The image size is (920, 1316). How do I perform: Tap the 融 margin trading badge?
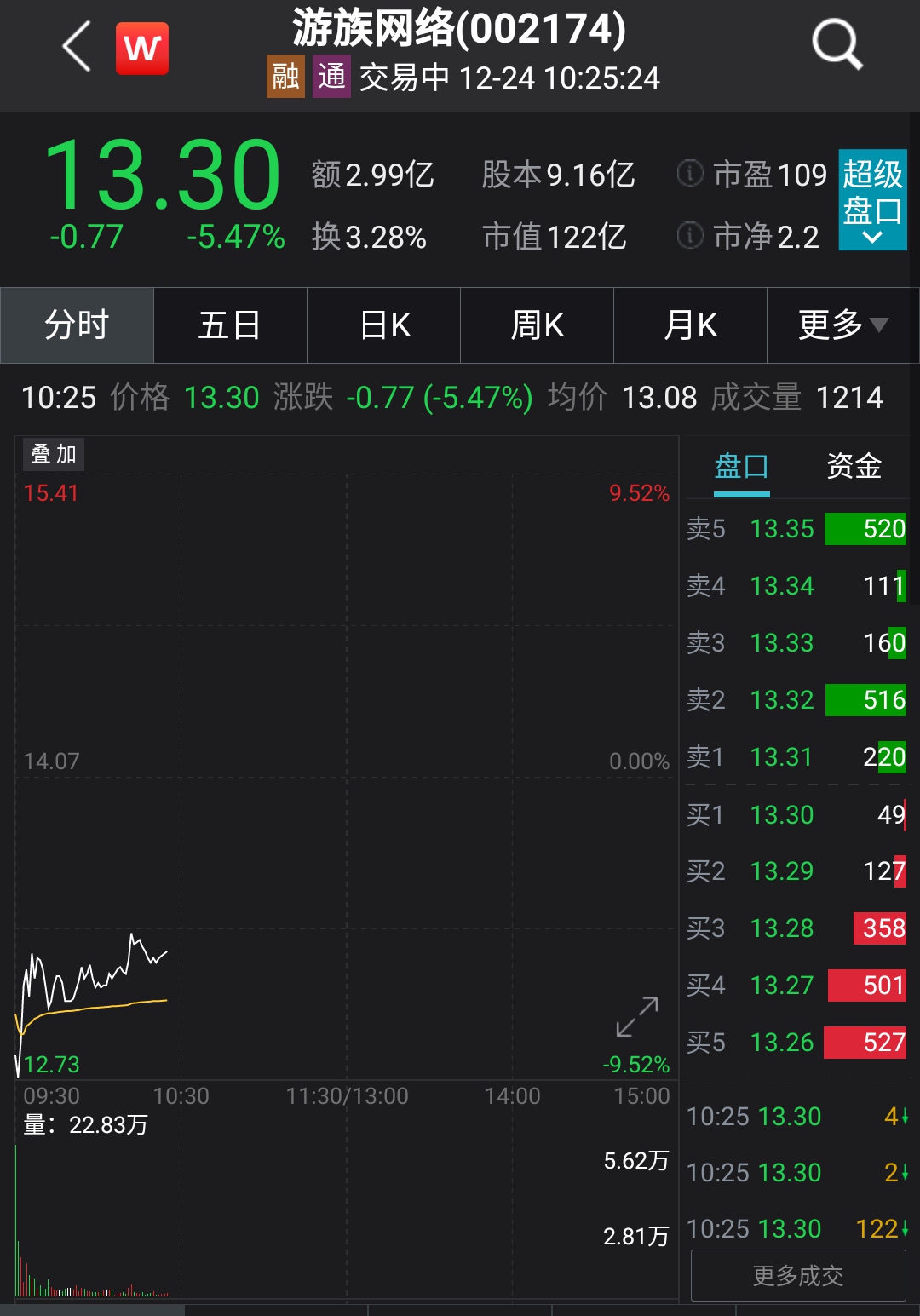tap(285, 77)
